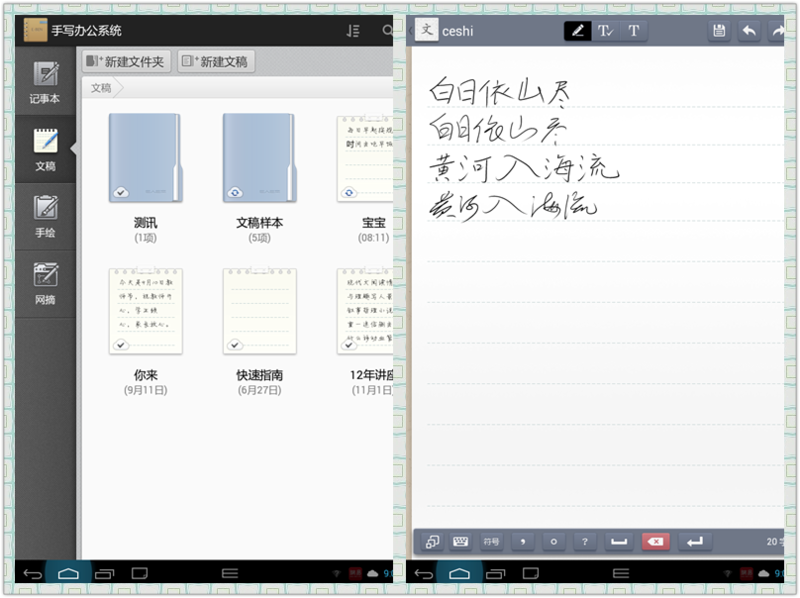Screen dimensions: 800x598
Task: Open the font size 20 selector
Action: pos(774,542)
